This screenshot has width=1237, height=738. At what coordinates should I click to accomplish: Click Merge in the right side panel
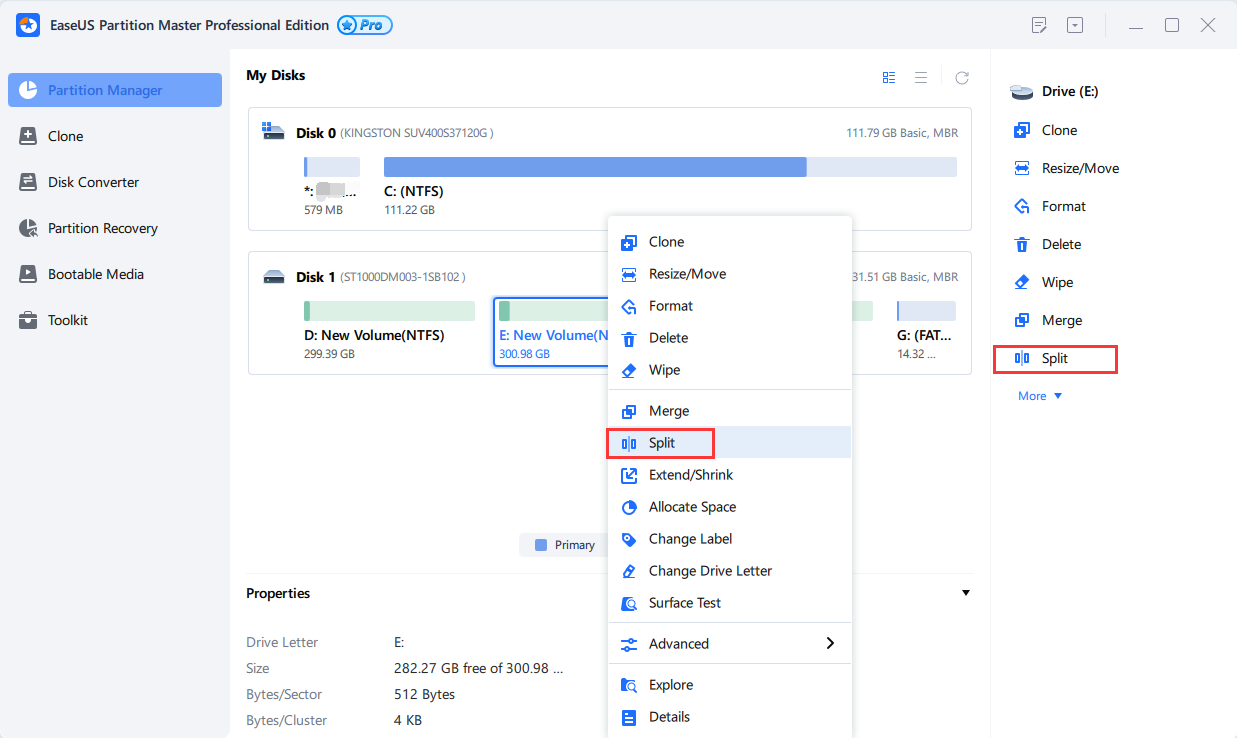(1061, 320)
